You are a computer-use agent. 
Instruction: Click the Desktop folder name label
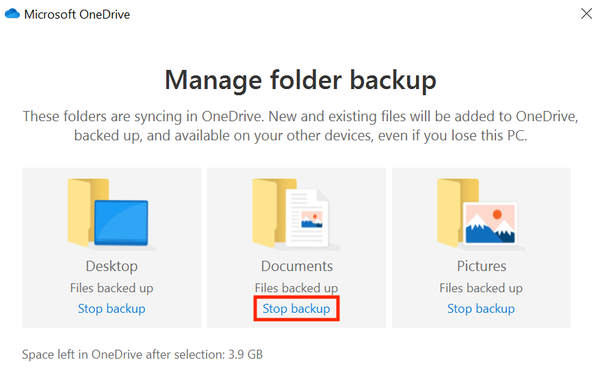point(111,266)
